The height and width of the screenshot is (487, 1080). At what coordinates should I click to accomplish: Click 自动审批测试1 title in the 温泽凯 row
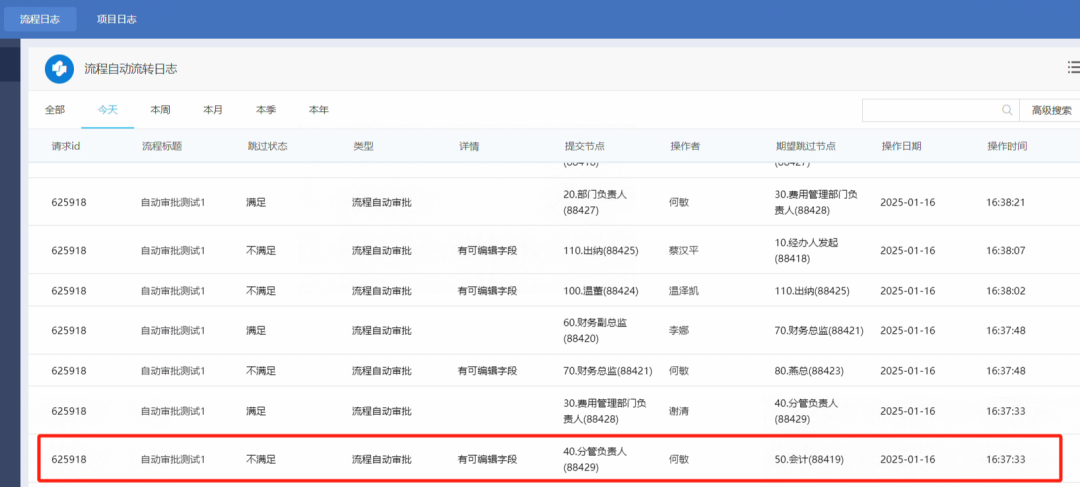[173, 291]
